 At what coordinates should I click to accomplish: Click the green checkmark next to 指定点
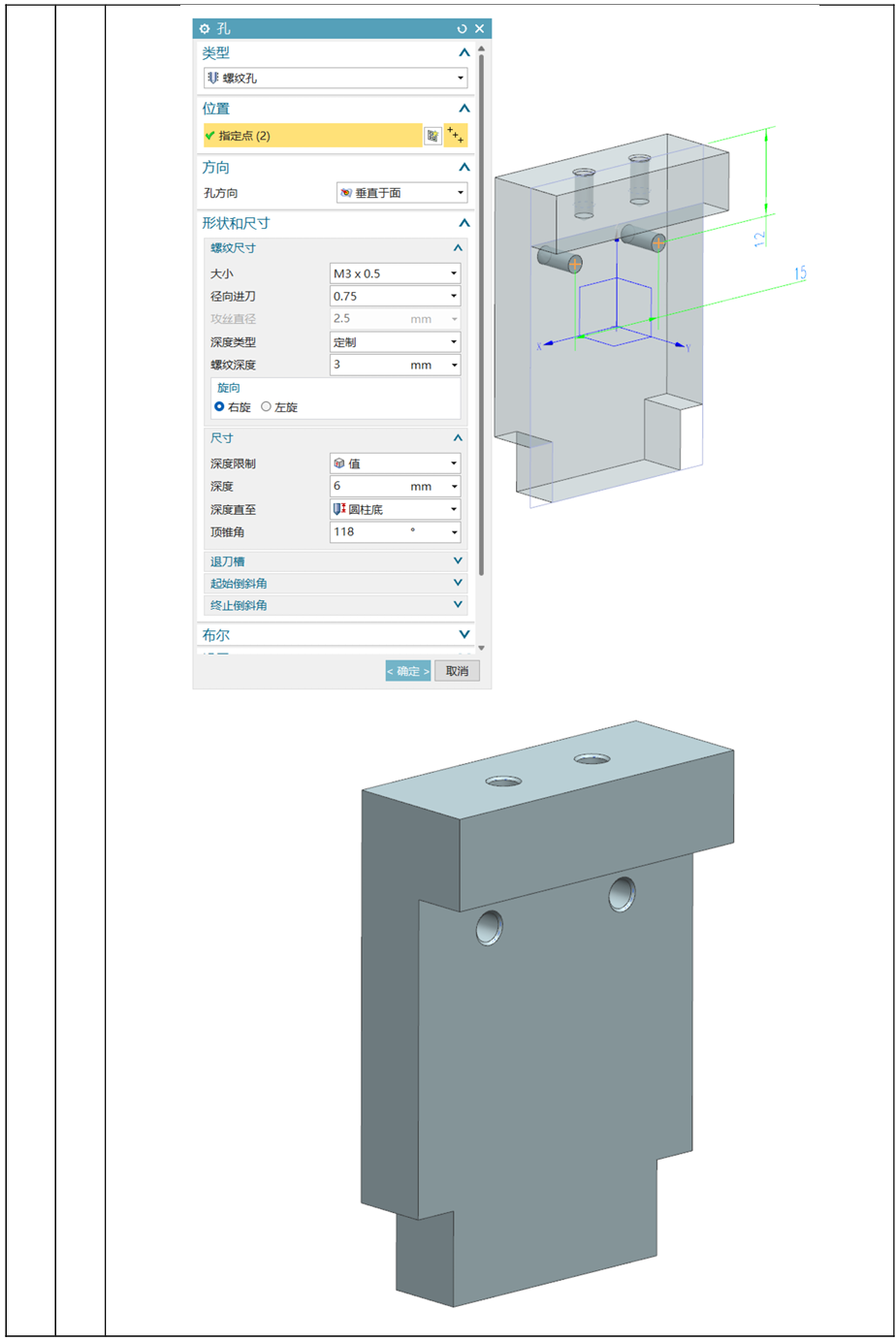(209, 136)
